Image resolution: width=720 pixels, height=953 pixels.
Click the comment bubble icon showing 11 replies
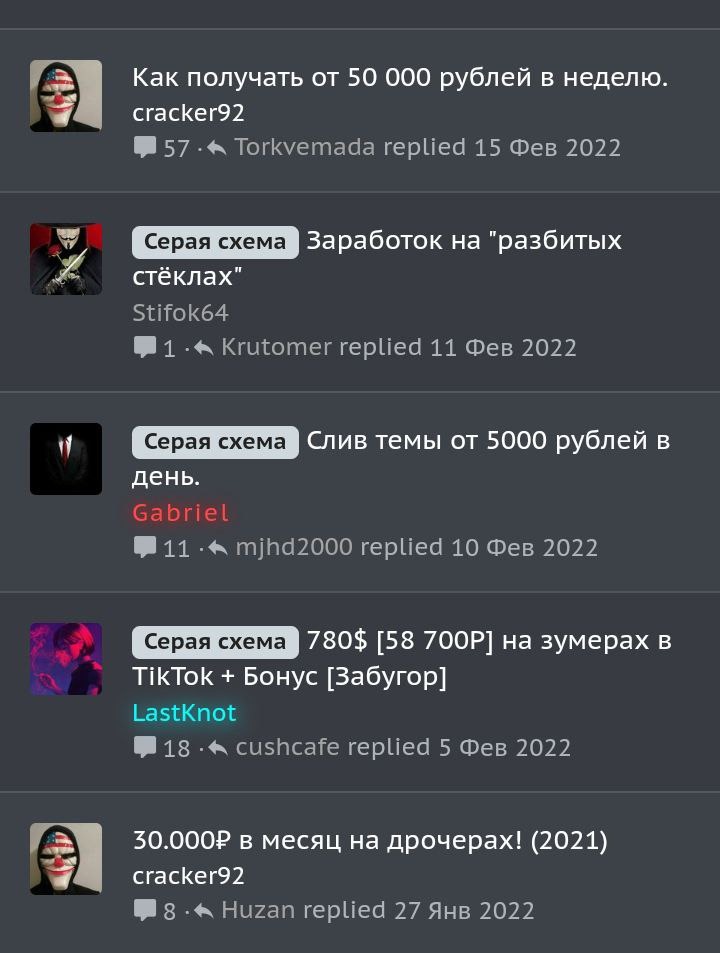pyautogui.click(x=145, y=548)
